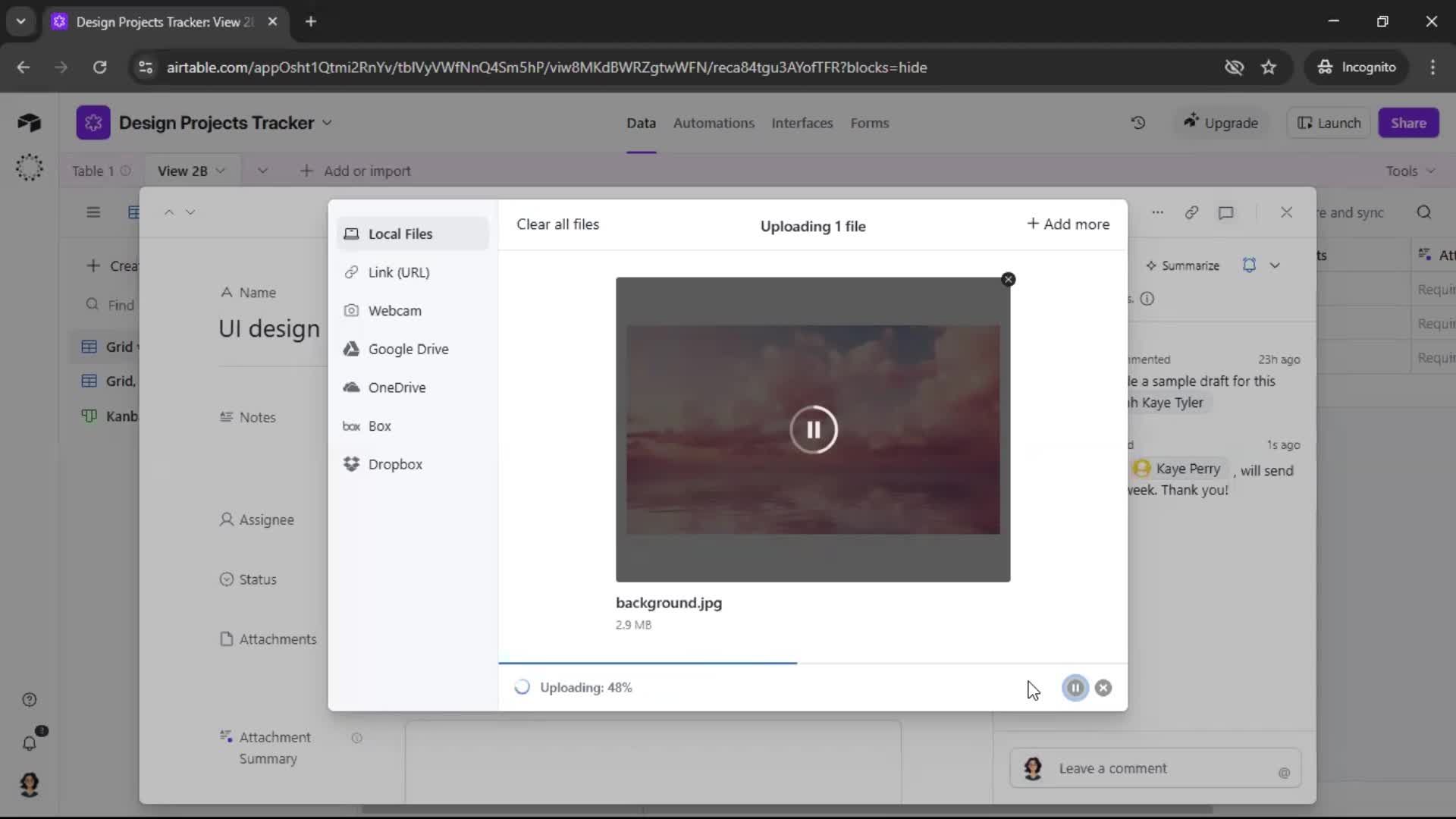Click Clear all files
The image size is (1456, 819).
click(x=557, y=224)
